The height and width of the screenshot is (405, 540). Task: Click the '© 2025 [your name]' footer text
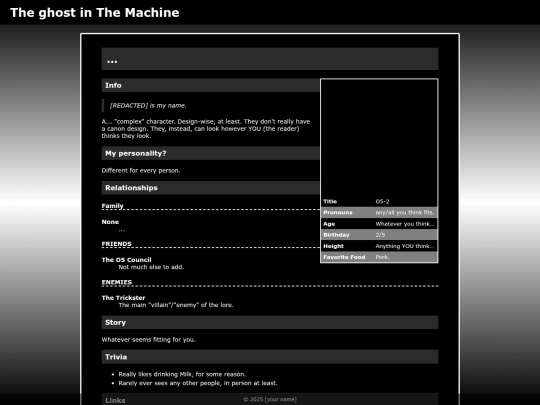pyautogui.click(x=270, y=399)
